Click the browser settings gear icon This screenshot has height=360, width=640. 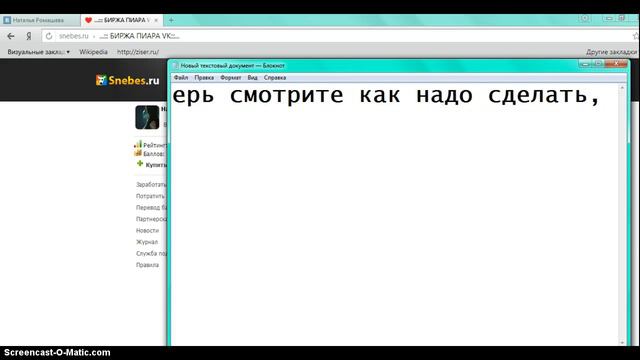click(x=585, y=18)
